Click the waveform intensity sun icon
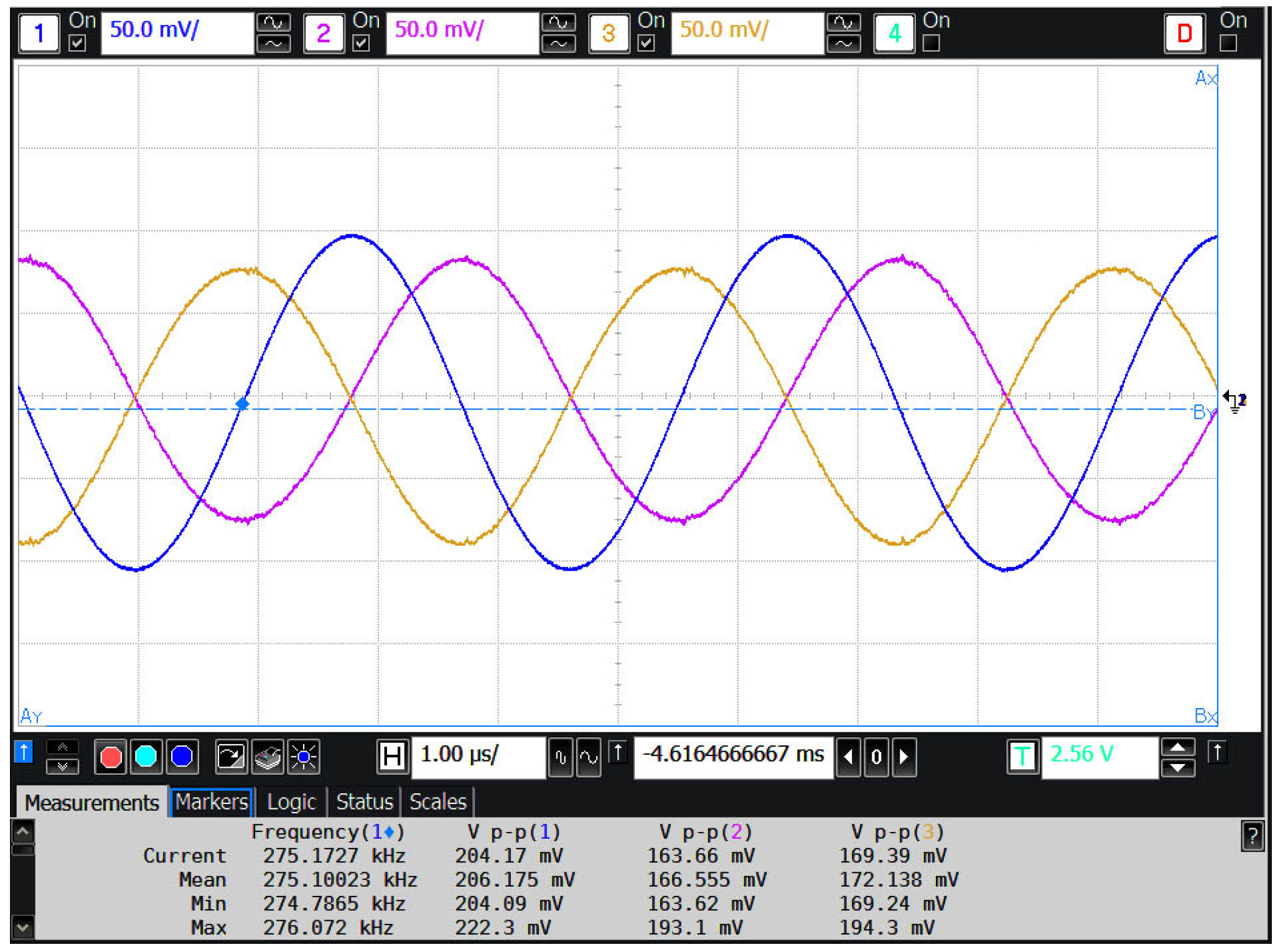Viewport: 1280px width, 952px height. (304, 757)
